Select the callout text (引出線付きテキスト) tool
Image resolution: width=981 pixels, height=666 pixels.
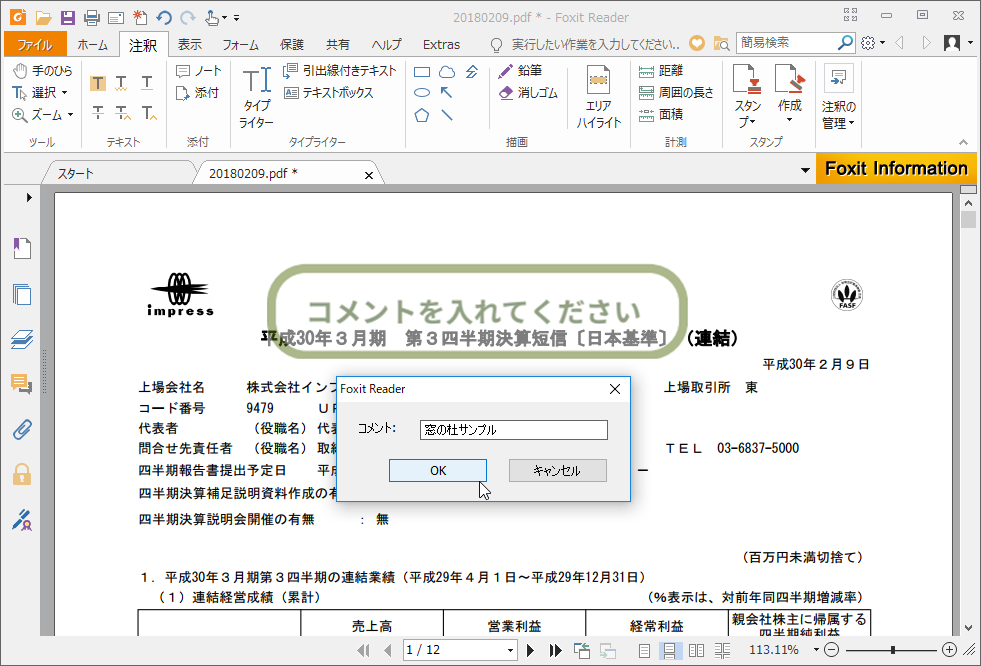[x=339, y=71]
